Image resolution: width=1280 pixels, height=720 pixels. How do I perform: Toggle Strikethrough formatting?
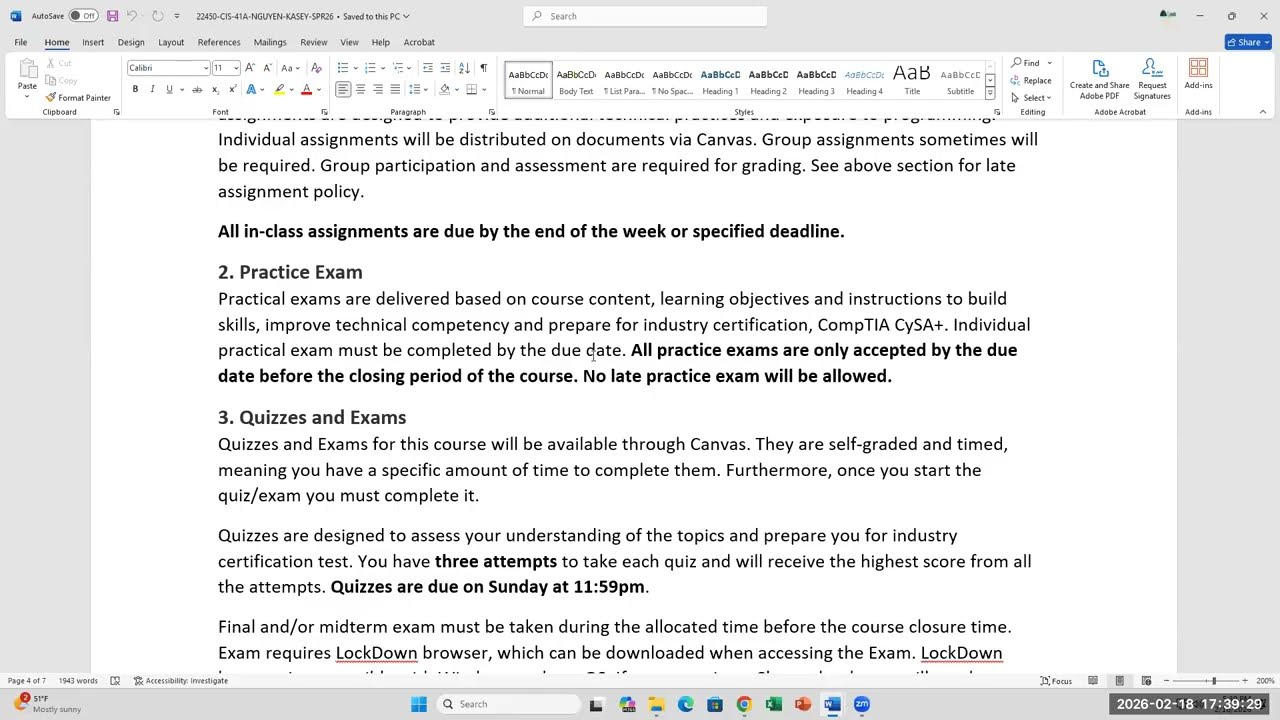[x=197, y=90]
